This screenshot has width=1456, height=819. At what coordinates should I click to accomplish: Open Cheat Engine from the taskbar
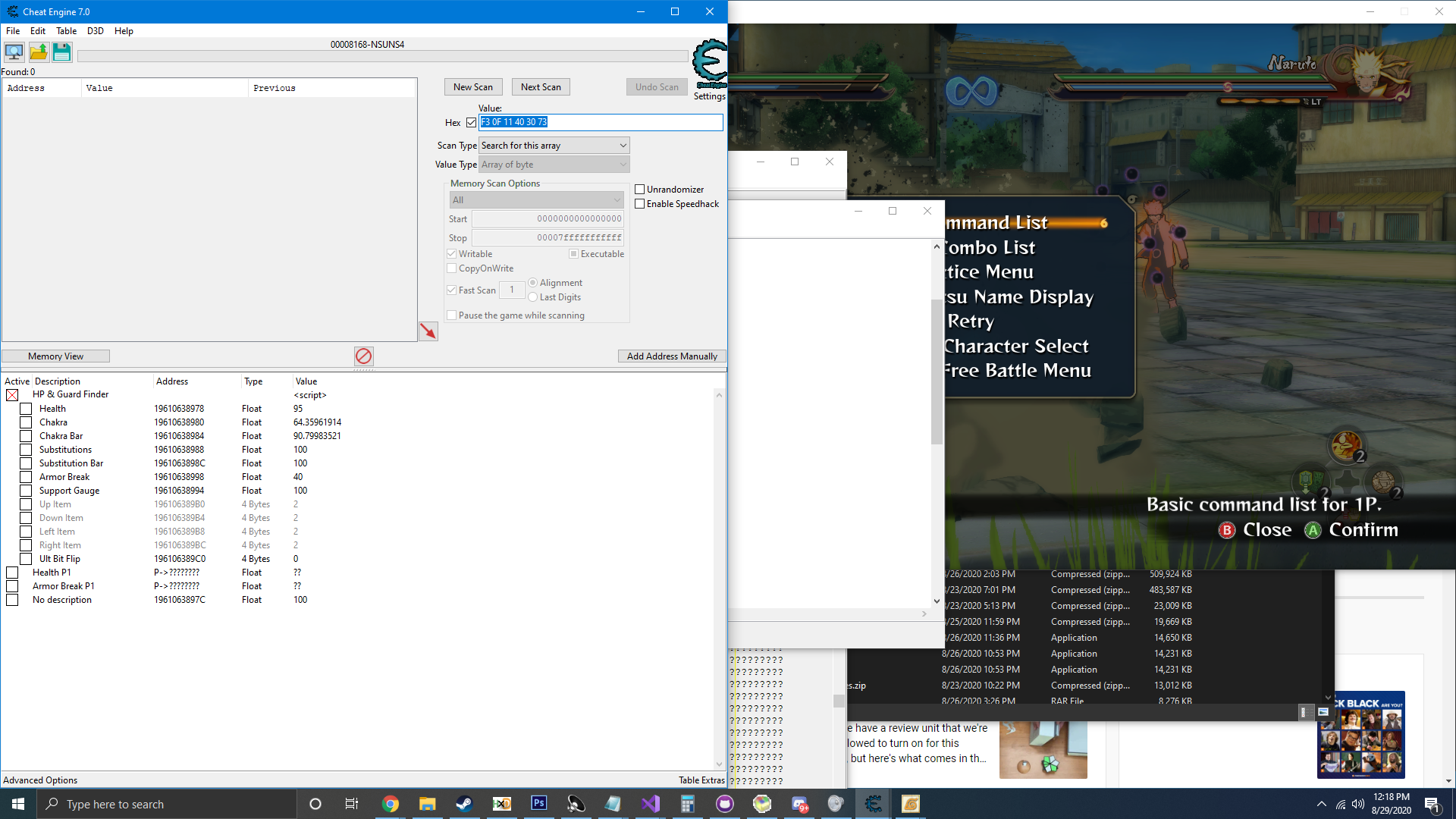(872, 804)
